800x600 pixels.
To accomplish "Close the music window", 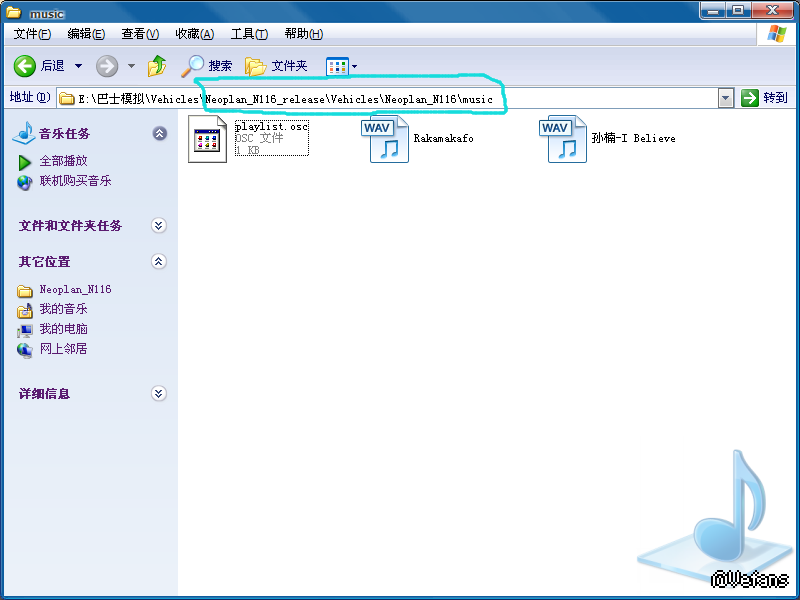I will click(x=772, y=11).
